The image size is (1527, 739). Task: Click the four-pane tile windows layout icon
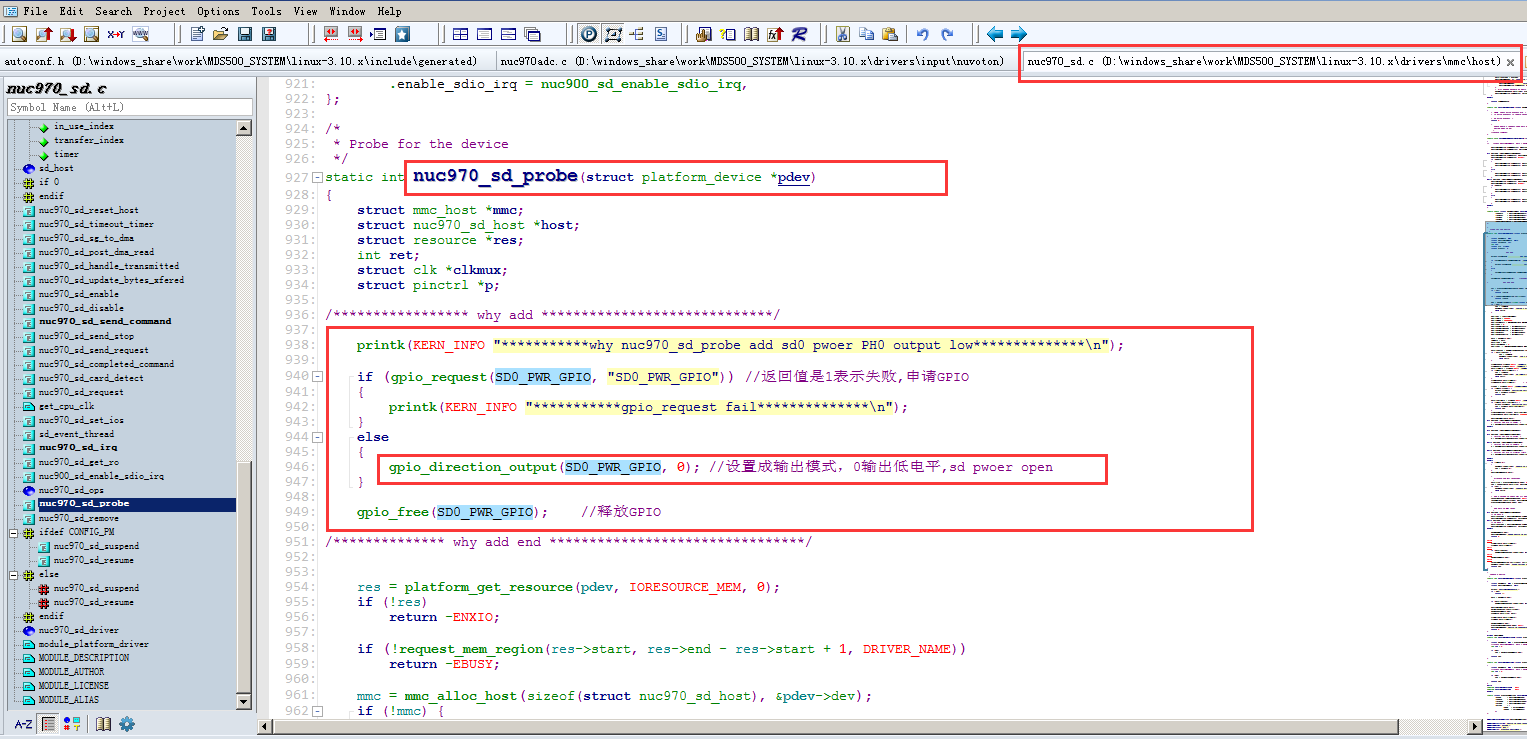pos(460,34)
